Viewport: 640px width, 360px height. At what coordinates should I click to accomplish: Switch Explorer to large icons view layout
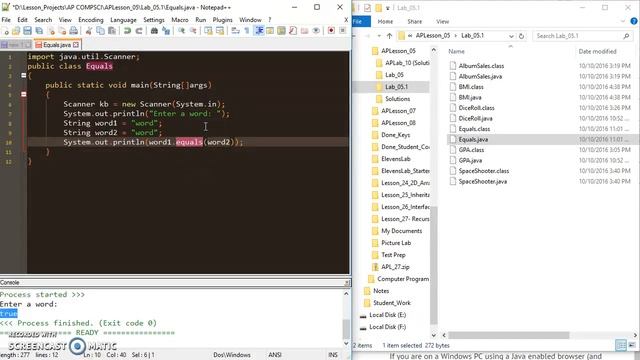632,345
